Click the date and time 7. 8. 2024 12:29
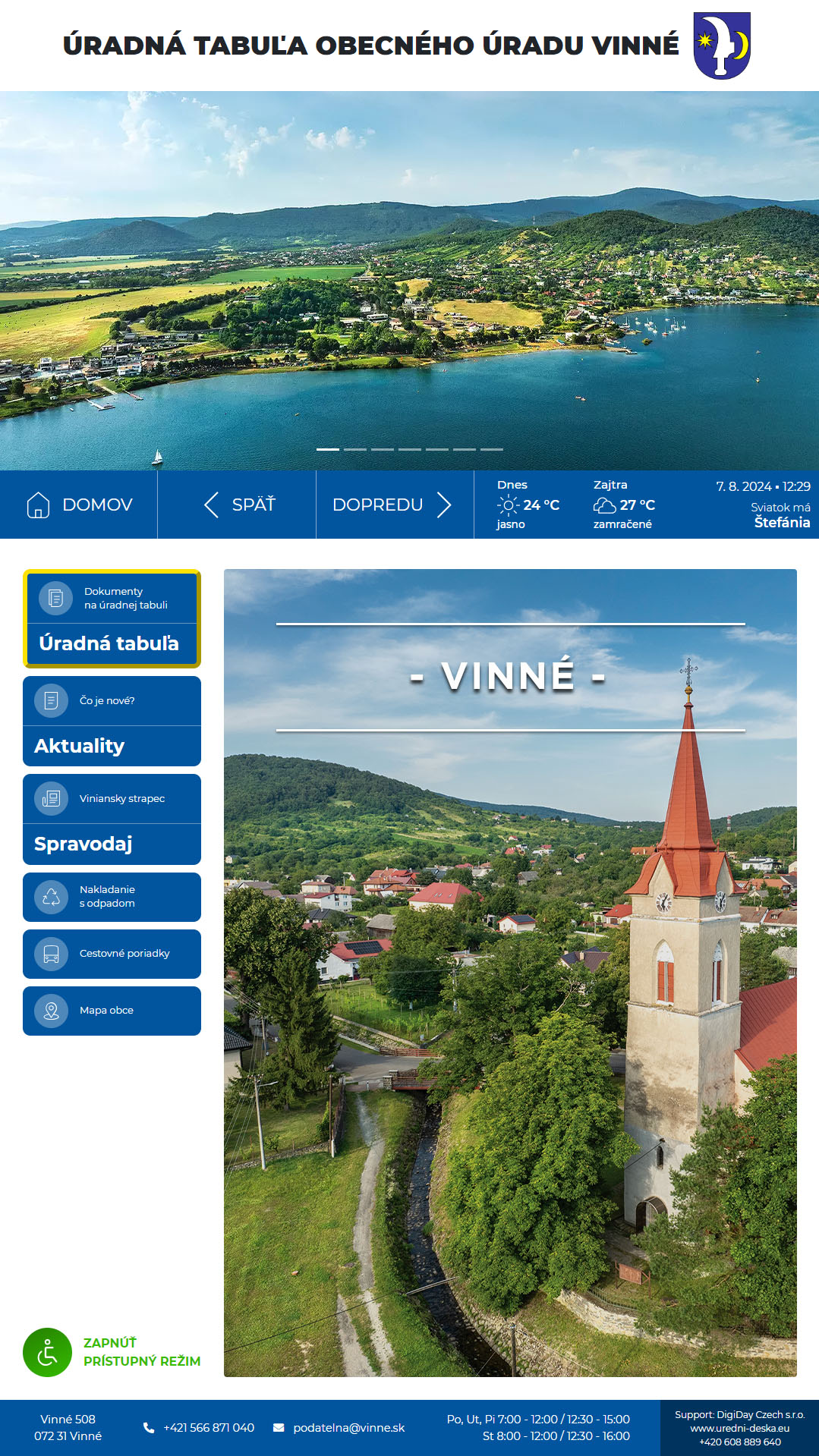The width and height of the screenshot is (819, 1456). tap(763, 486)
